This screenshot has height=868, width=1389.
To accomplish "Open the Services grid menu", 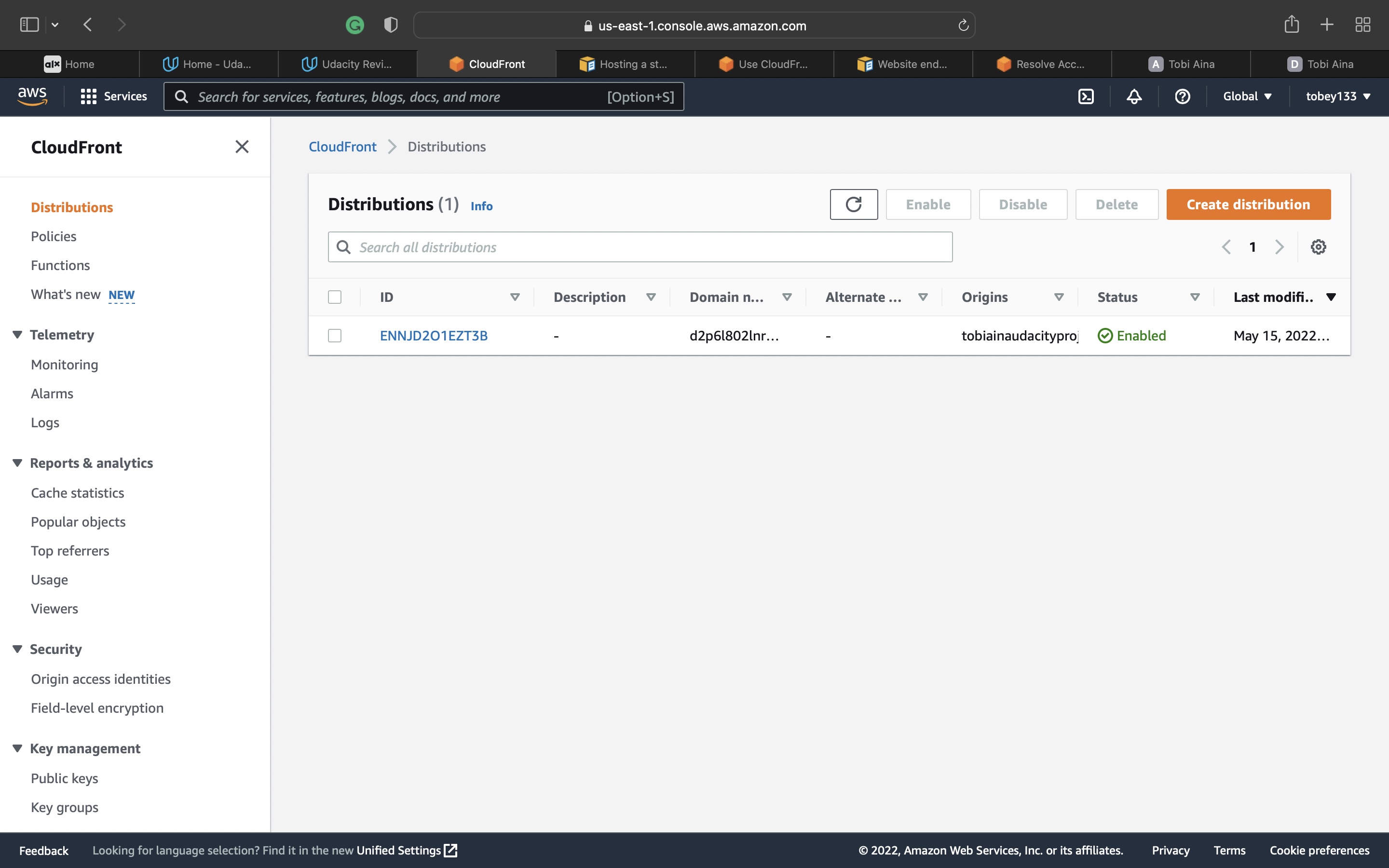I will (x=87, y=96).
